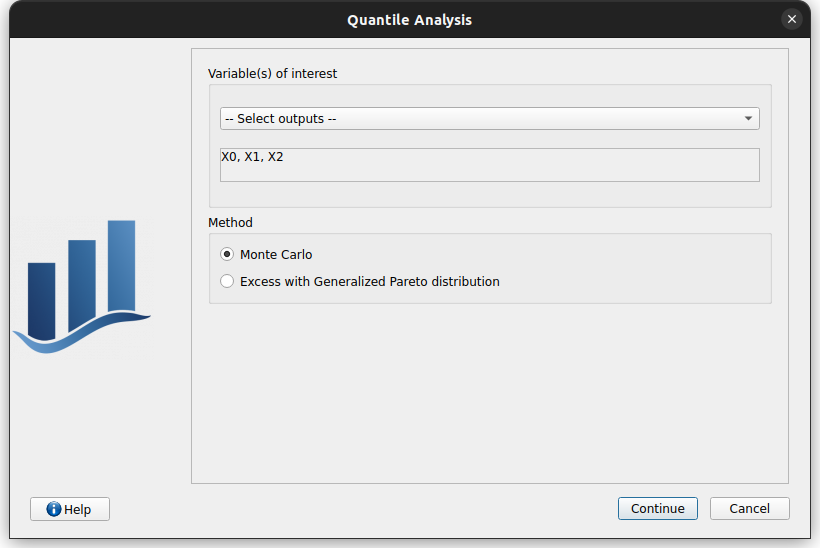820x548 pixels.
Task: Click the shortest bar in the logo
Action: (41, 298)
